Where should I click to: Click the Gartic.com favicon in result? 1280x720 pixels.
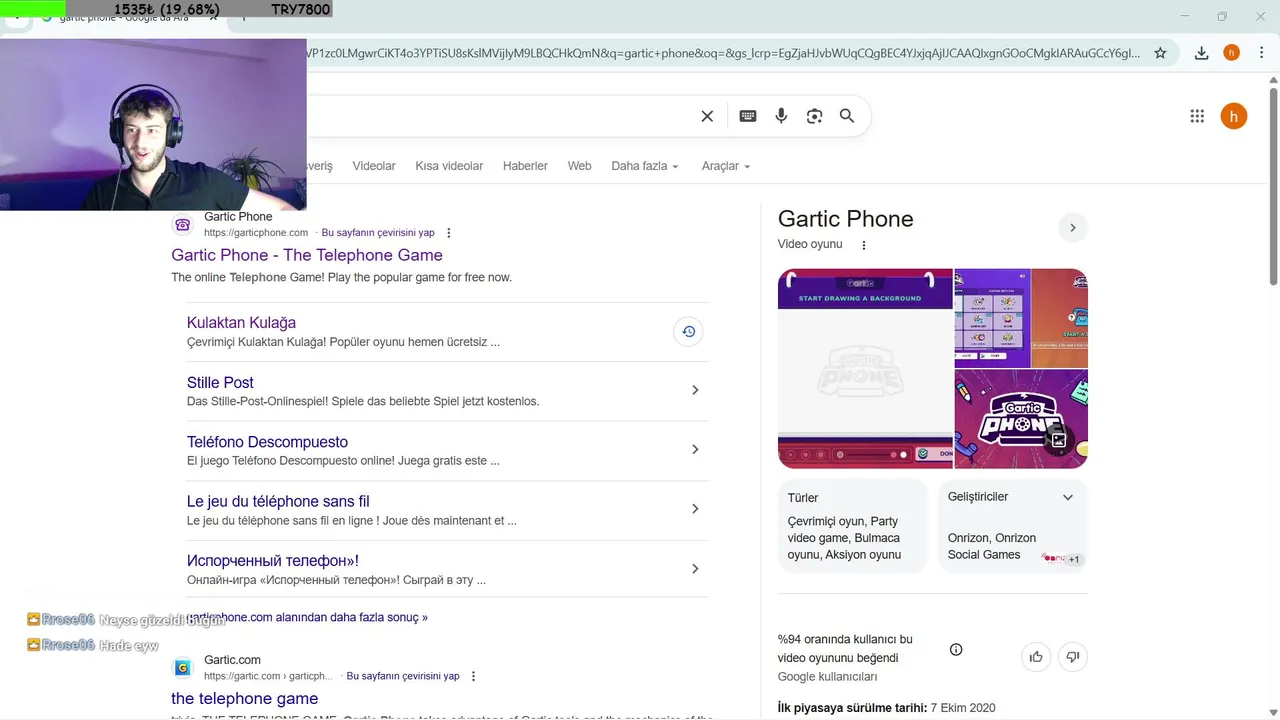pos(182,668)
